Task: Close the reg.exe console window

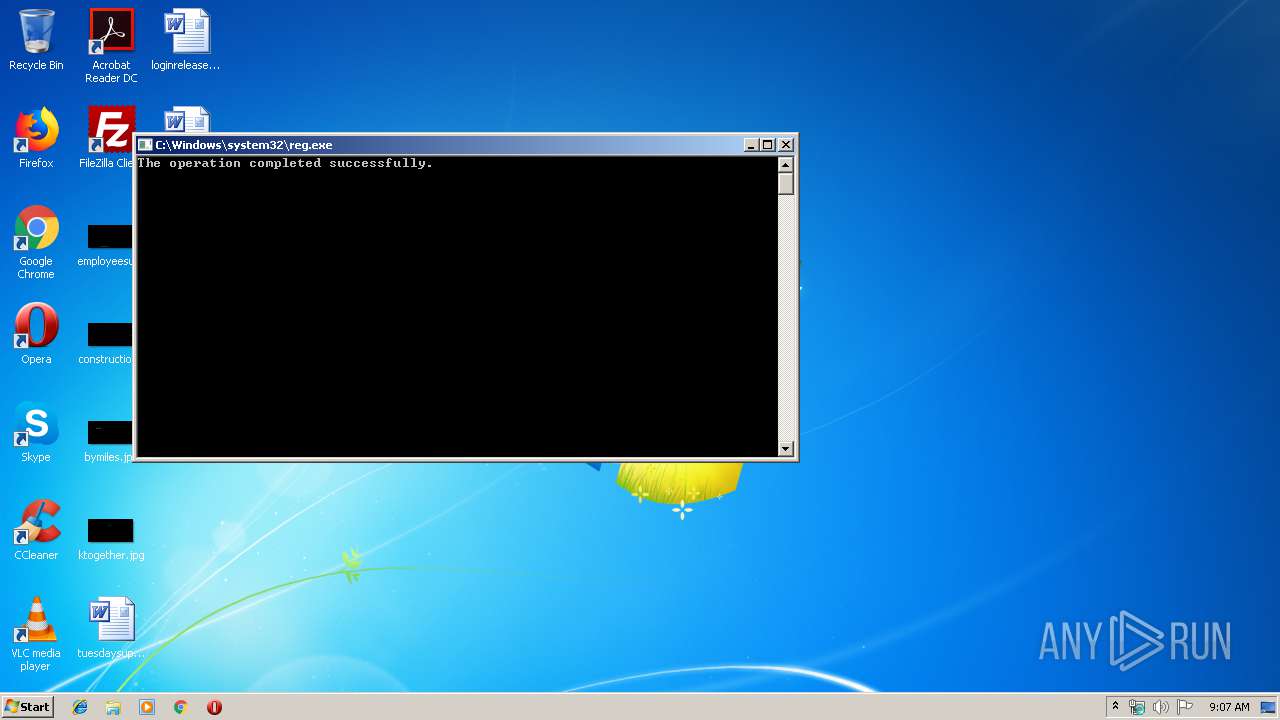Action: (786, 145)
